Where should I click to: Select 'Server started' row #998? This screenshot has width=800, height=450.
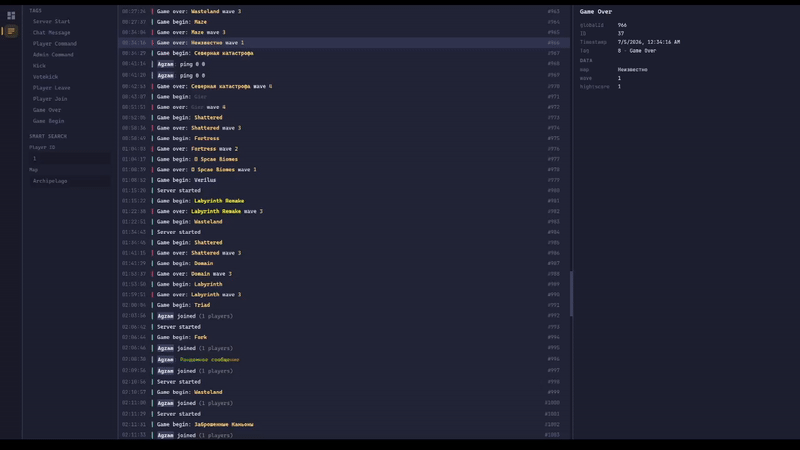[344, 382]
